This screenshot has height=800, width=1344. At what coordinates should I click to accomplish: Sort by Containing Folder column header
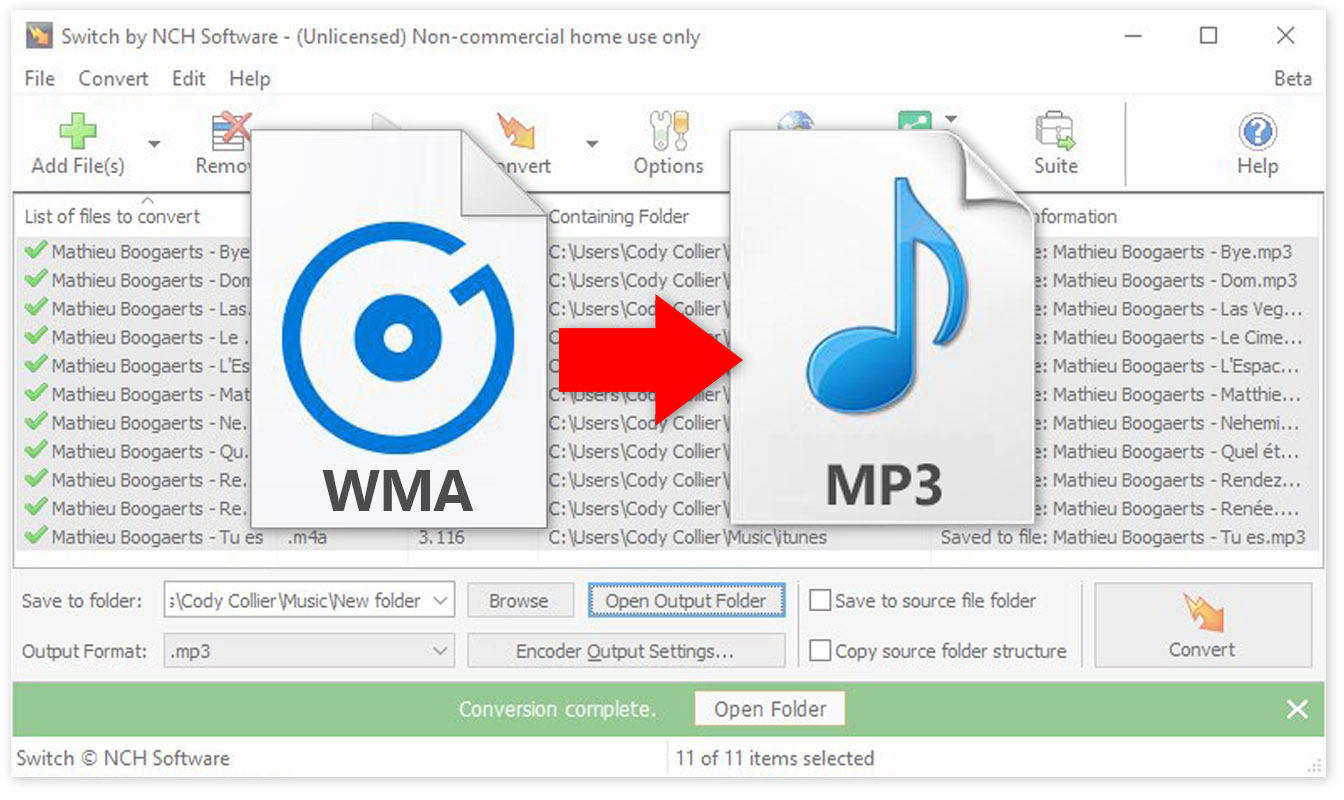click(x=619, y=216)
